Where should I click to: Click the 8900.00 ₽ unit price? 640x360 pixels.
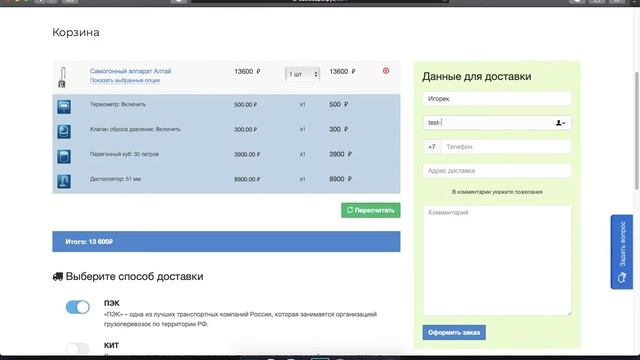coord(247,179)
